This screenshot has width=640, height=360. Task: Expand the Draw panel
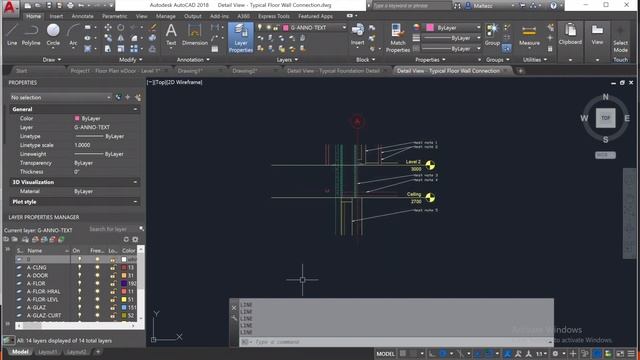tap(52, 60)
